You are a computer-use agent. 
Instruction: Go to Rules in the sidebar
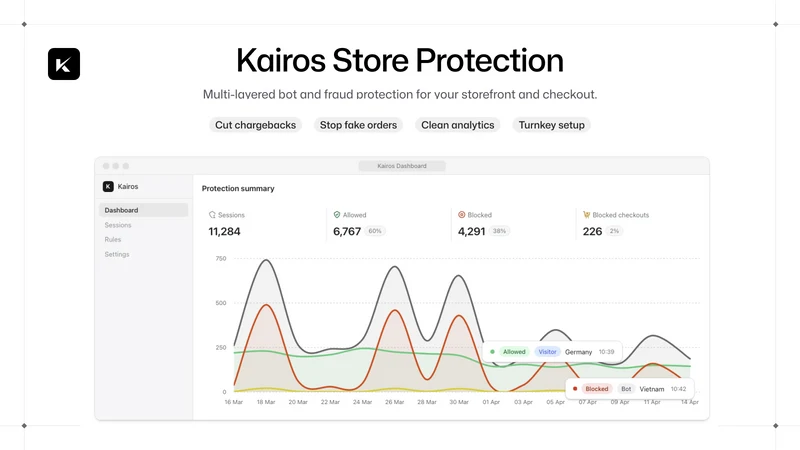[113, 239]
